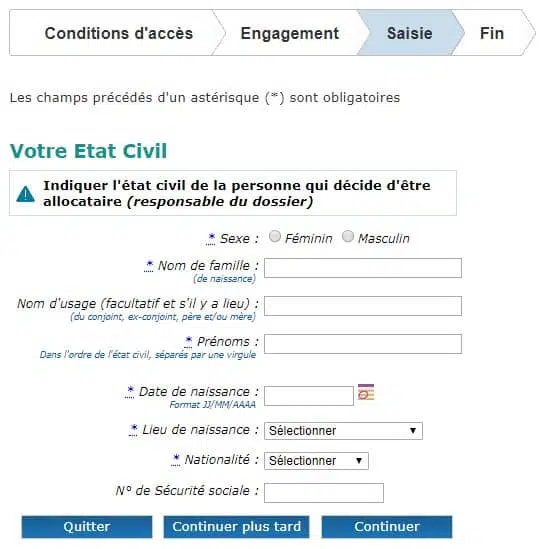
Task: Select the Masculin radio button
Action: [x=348, y=237]
